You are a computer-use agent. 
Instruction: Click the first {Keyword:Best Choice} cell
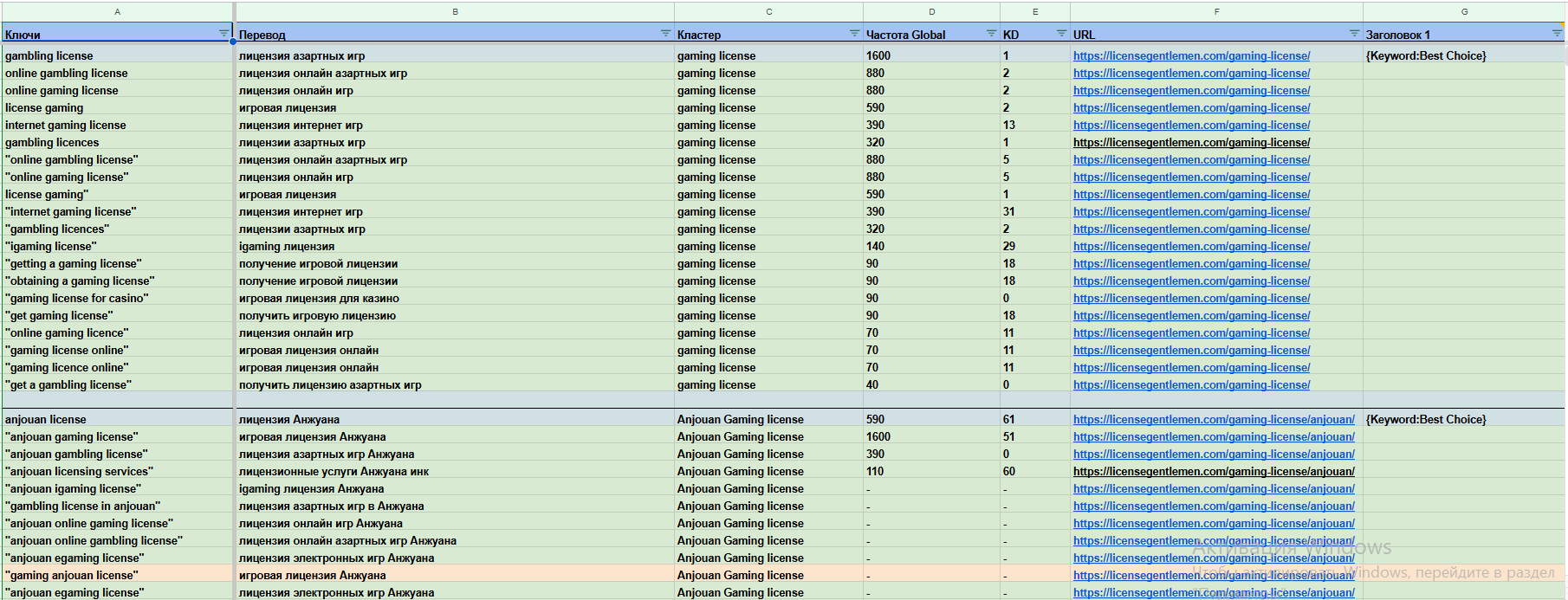(1425, 55)
